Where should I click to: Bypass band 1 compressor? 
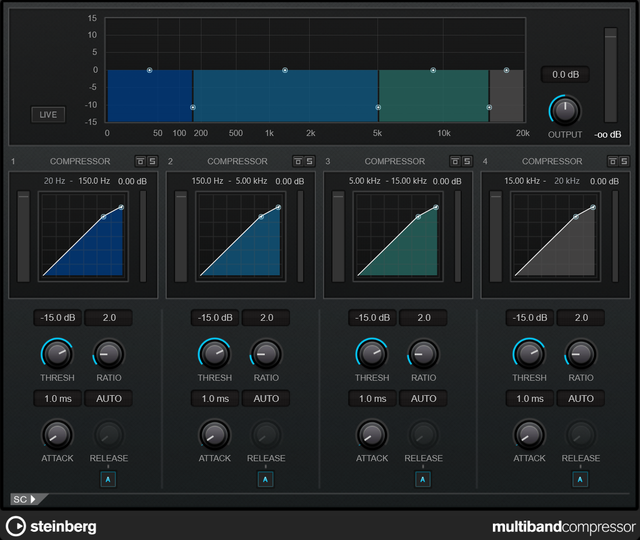tap(140, 161)
